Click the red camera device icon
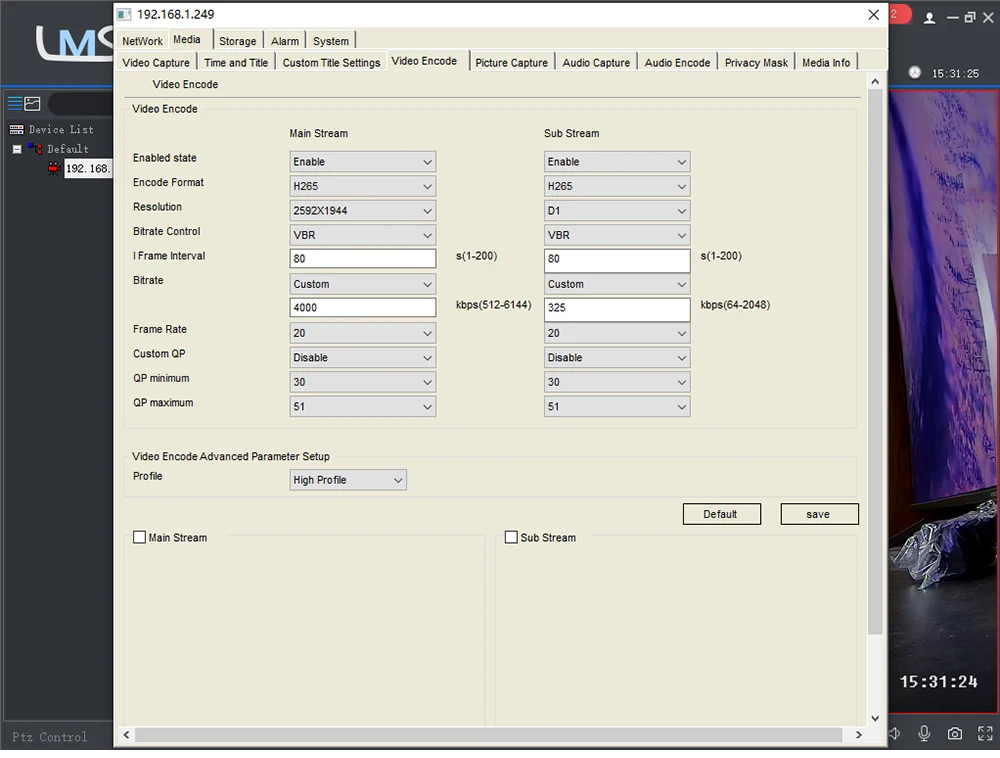The height and width of the screenshot is (758, 1000). pyautogui.click(x=54, y=168)
